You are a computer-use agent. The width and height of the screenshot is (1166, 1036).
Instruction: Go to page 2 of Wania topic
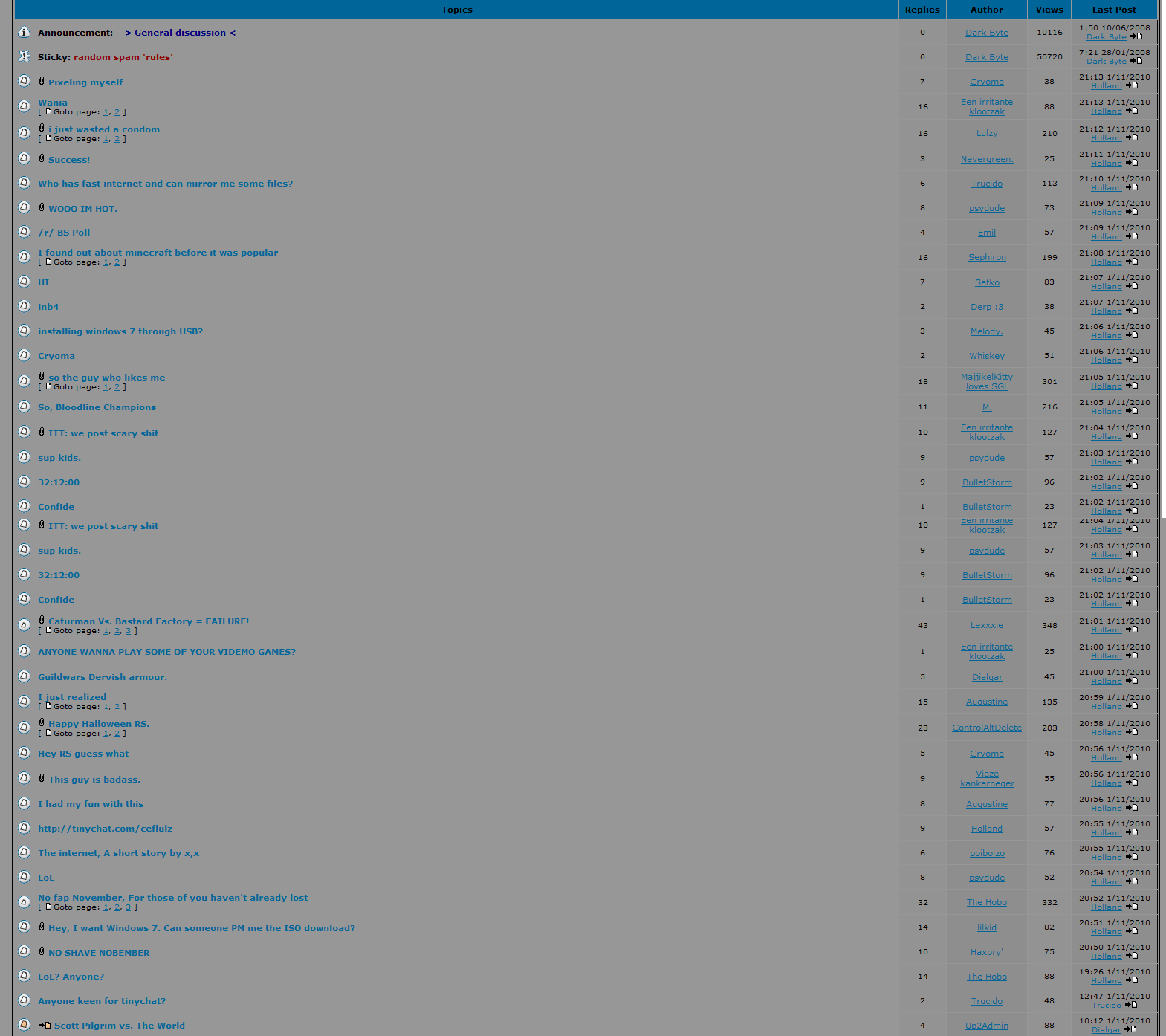pyautogui.click(x=117, y=112)
